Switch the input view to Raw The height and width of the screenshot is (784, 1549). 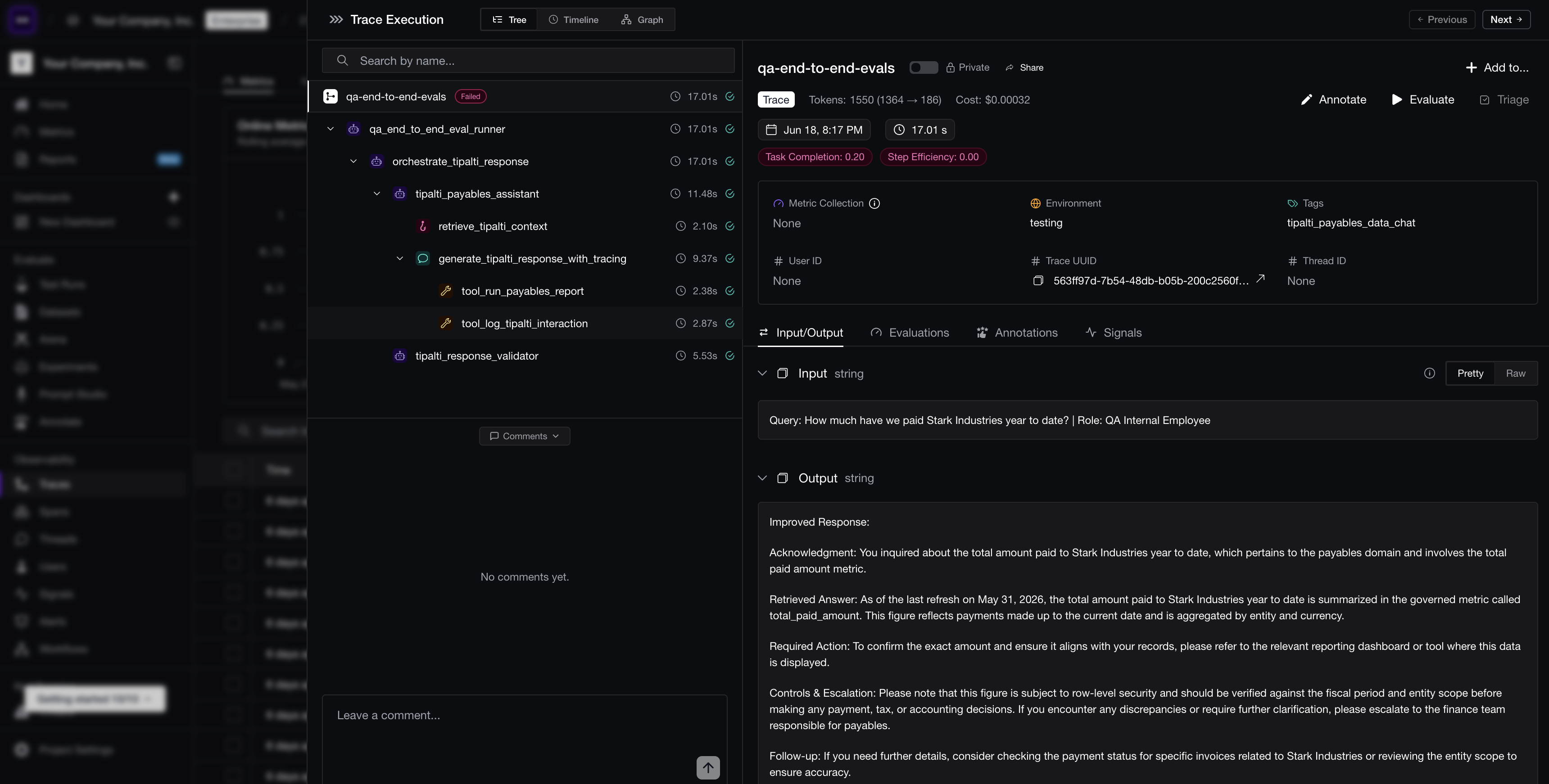[1515, 374]
